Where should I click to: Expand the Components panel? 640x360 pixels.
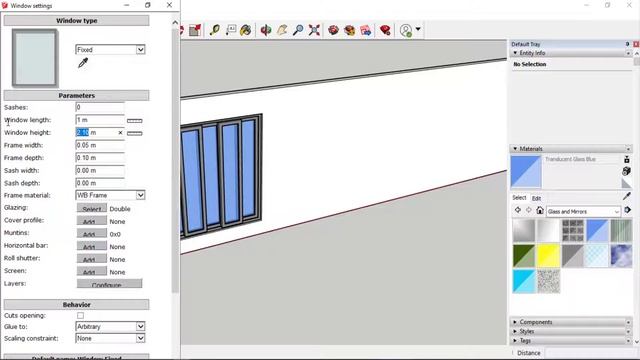[515, 322]
